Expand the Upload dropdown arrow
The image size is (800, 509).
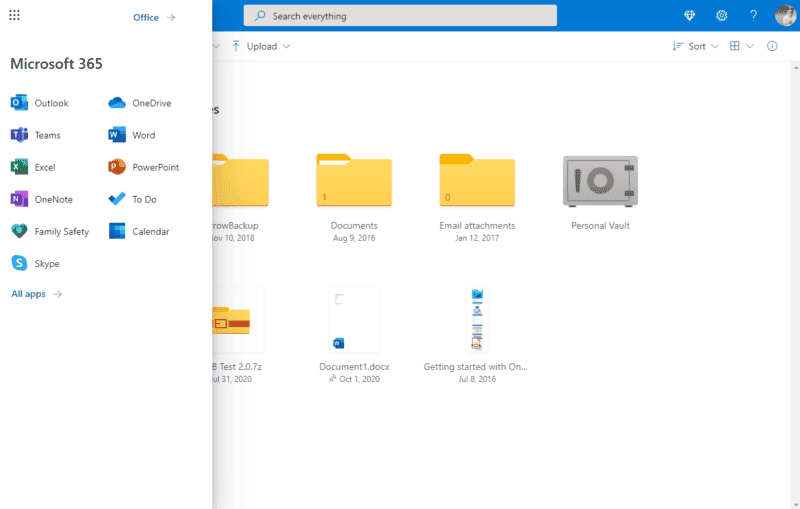[286, 46]
